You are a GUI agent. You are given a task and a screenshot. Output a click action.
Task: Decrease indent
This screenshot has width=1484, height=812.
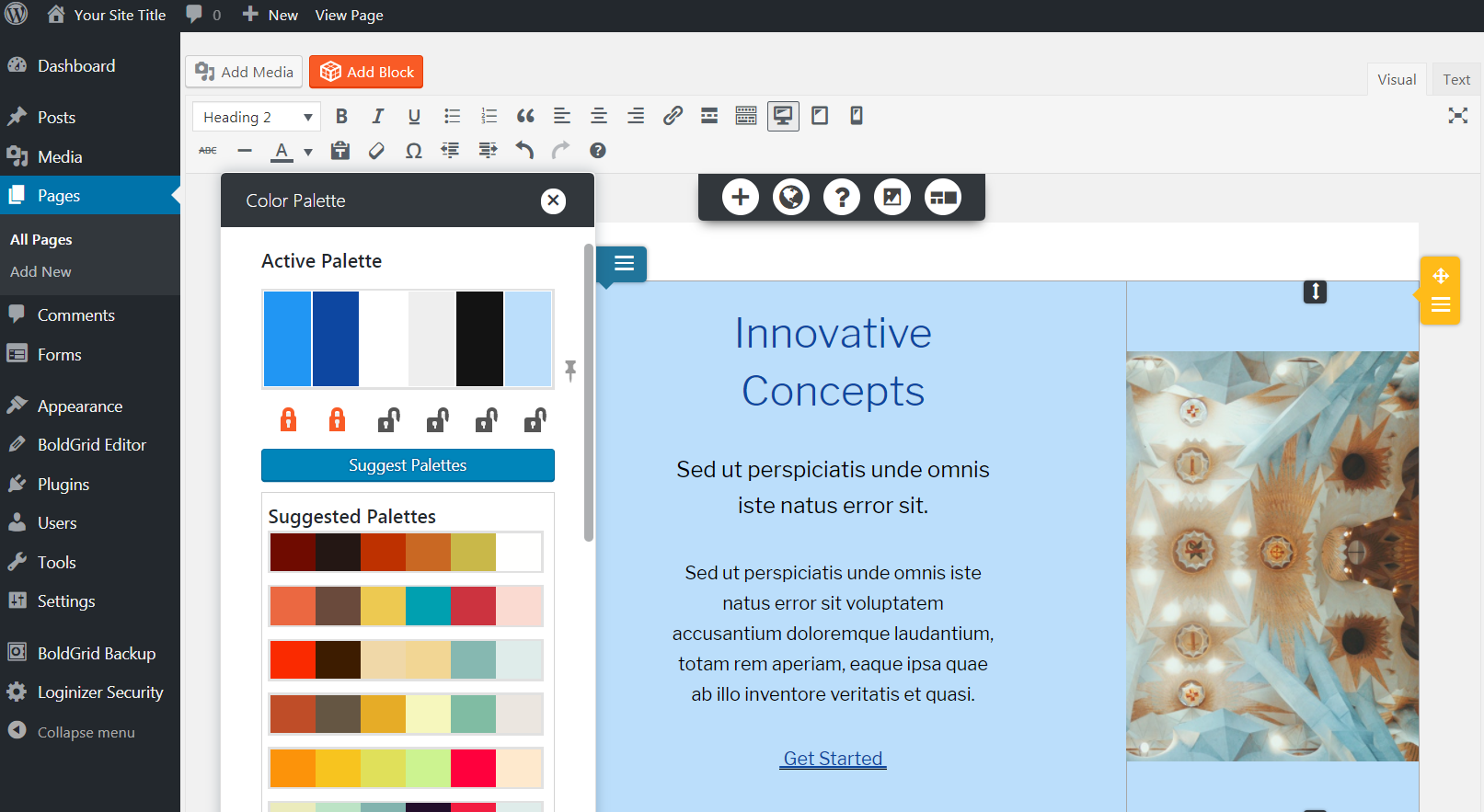point(450,151)
